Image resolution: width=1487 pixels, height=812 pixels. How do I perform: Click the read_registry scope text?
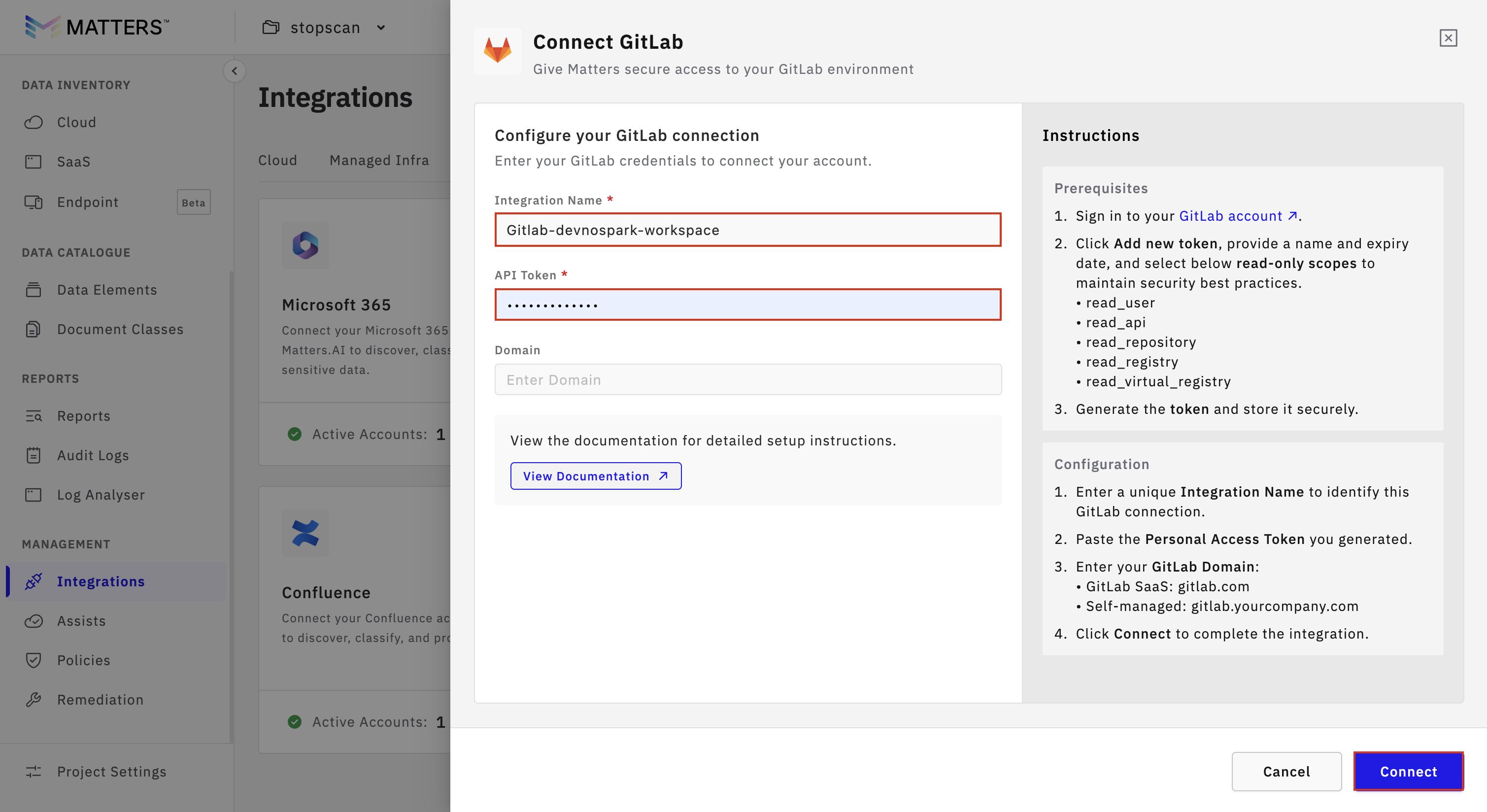(1132, 362)
